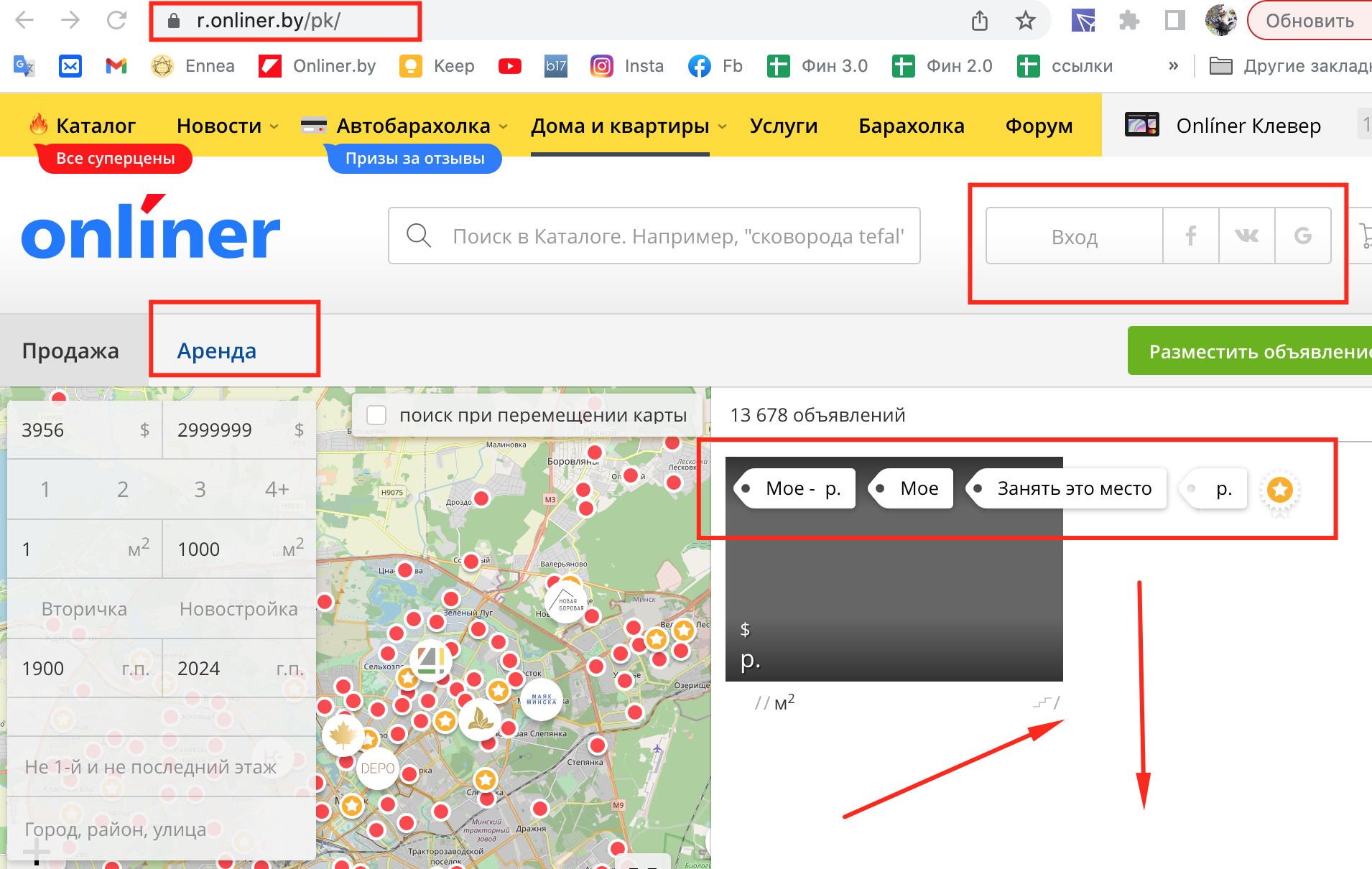1372x869 pixels.
Task: Click the minimum year field 1900
Action: pos(84,669)
